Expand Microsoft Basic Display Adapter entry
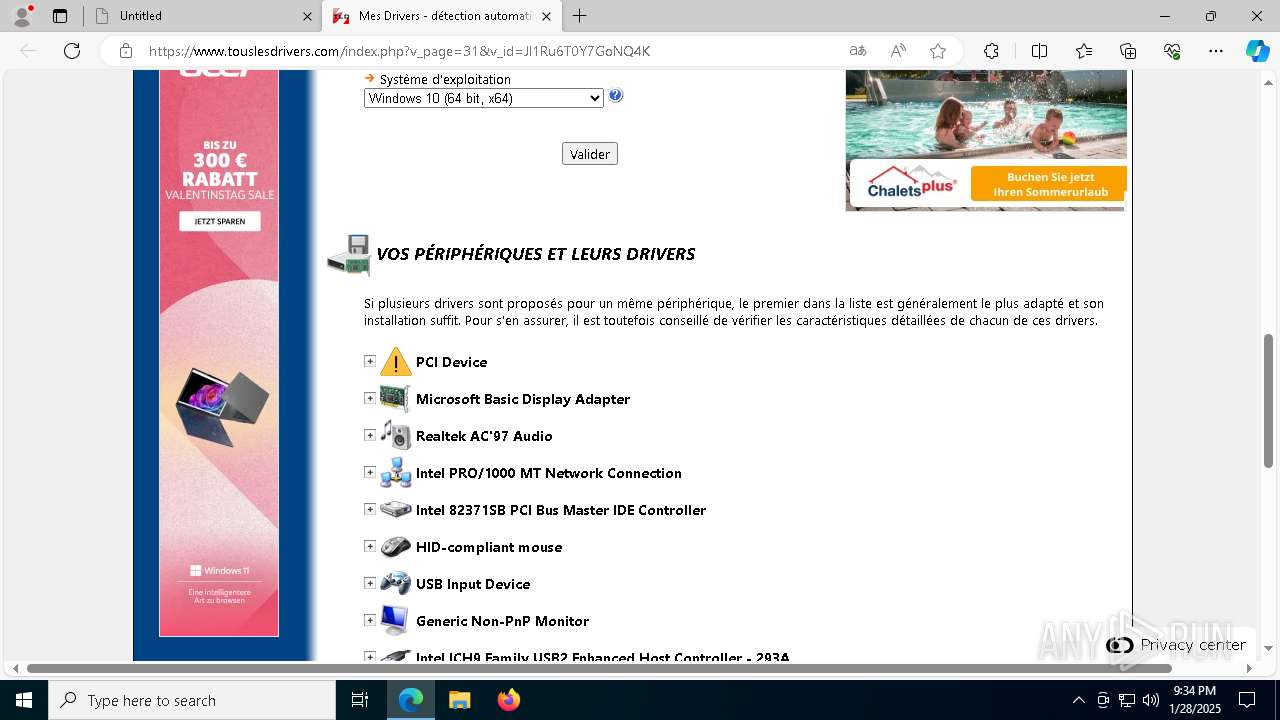 [370, 398]
